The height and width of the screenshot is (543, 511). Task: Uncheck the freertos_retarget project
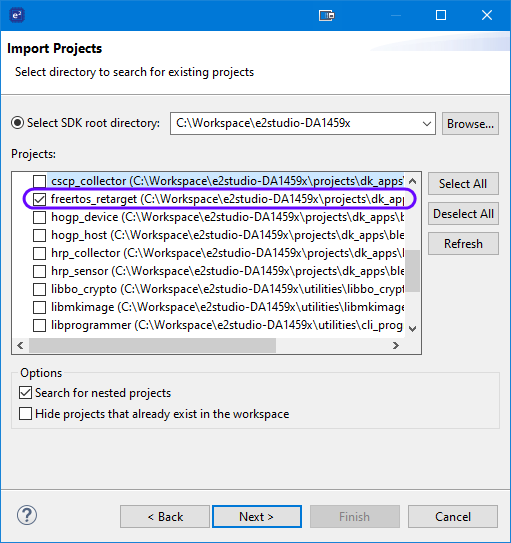[x=39, y=199]
